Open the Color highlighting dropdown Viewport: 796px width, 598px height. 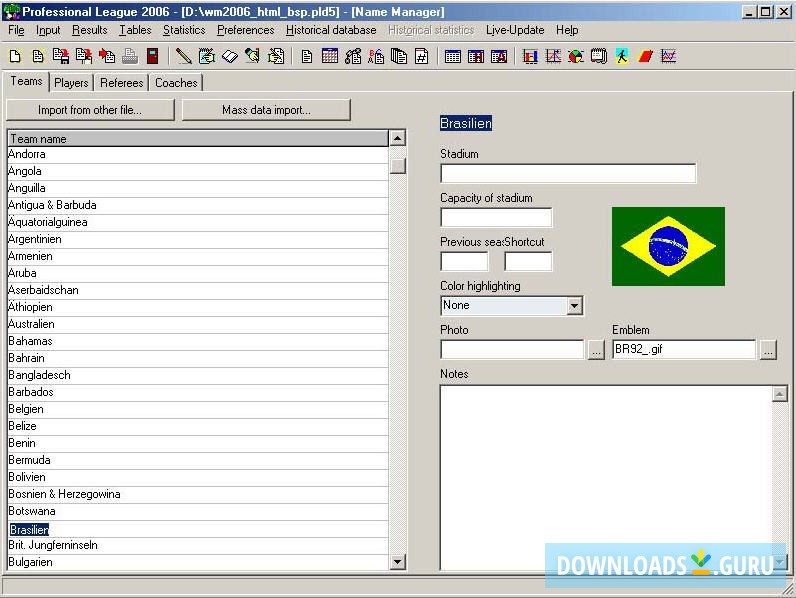(x=574, y=306)
